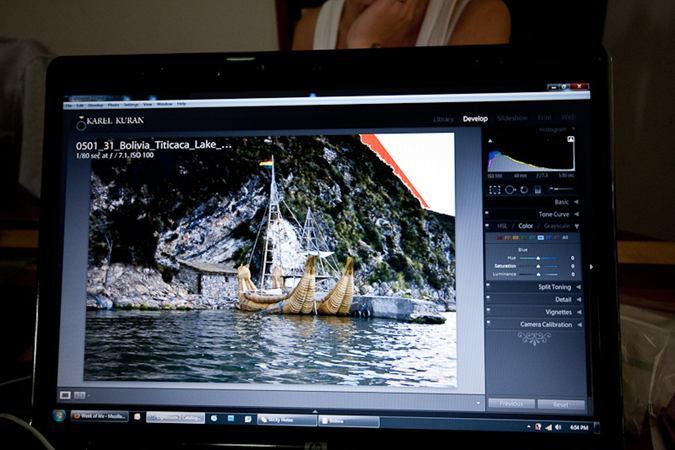Select the yellow color swatch

514,238
